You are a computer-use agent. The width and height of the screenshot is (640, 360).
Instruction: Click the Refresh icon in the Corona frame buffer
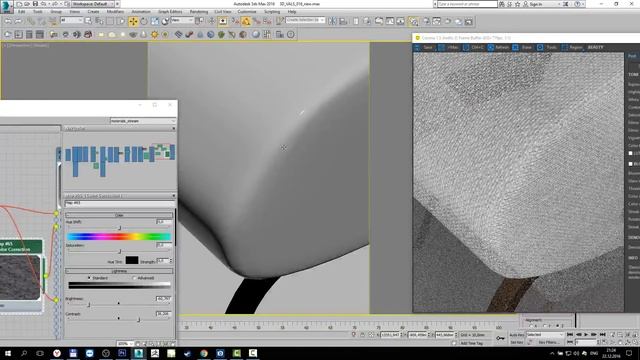coord(491,47)
